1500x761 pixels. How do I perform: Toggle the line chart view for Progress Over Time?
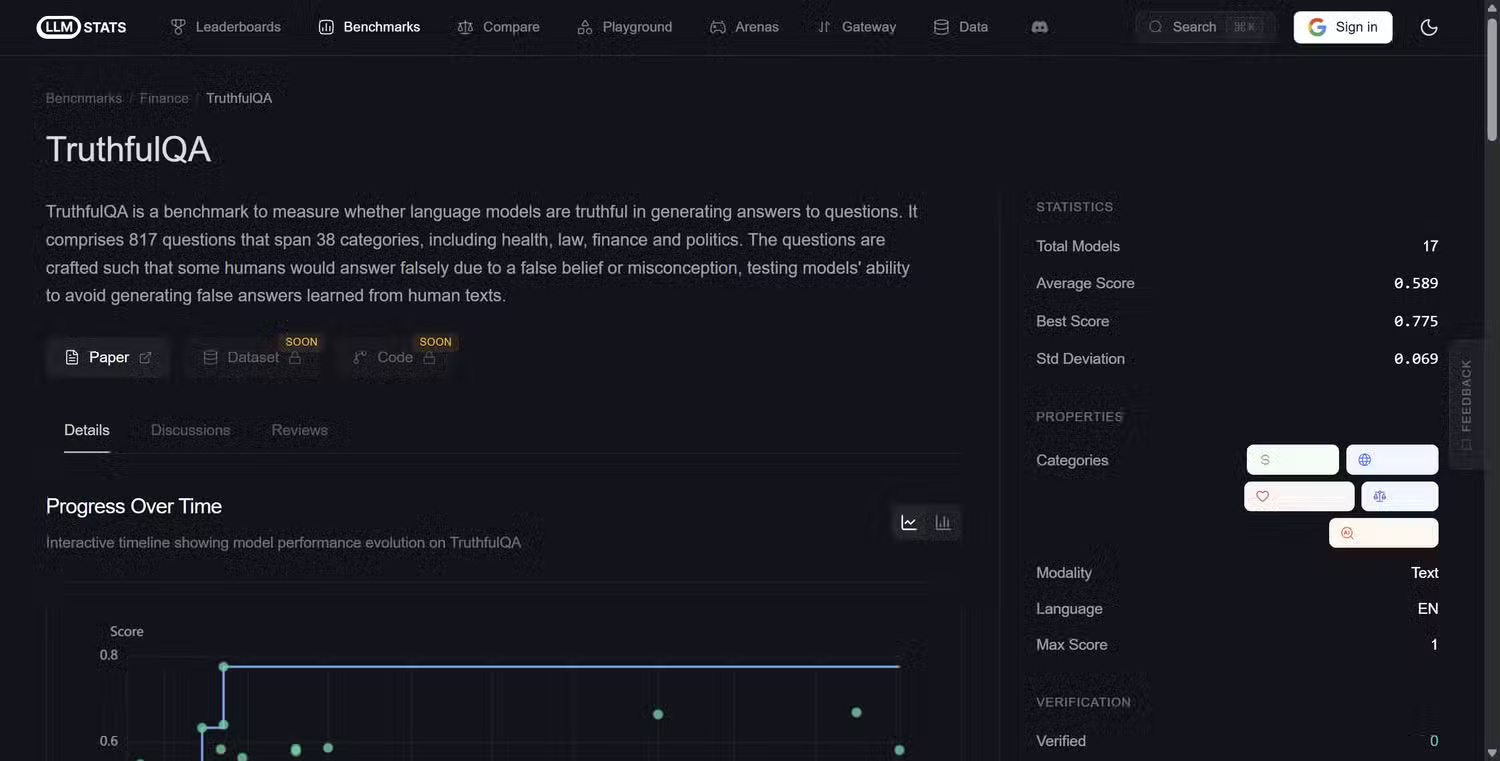tap(908, 521)
